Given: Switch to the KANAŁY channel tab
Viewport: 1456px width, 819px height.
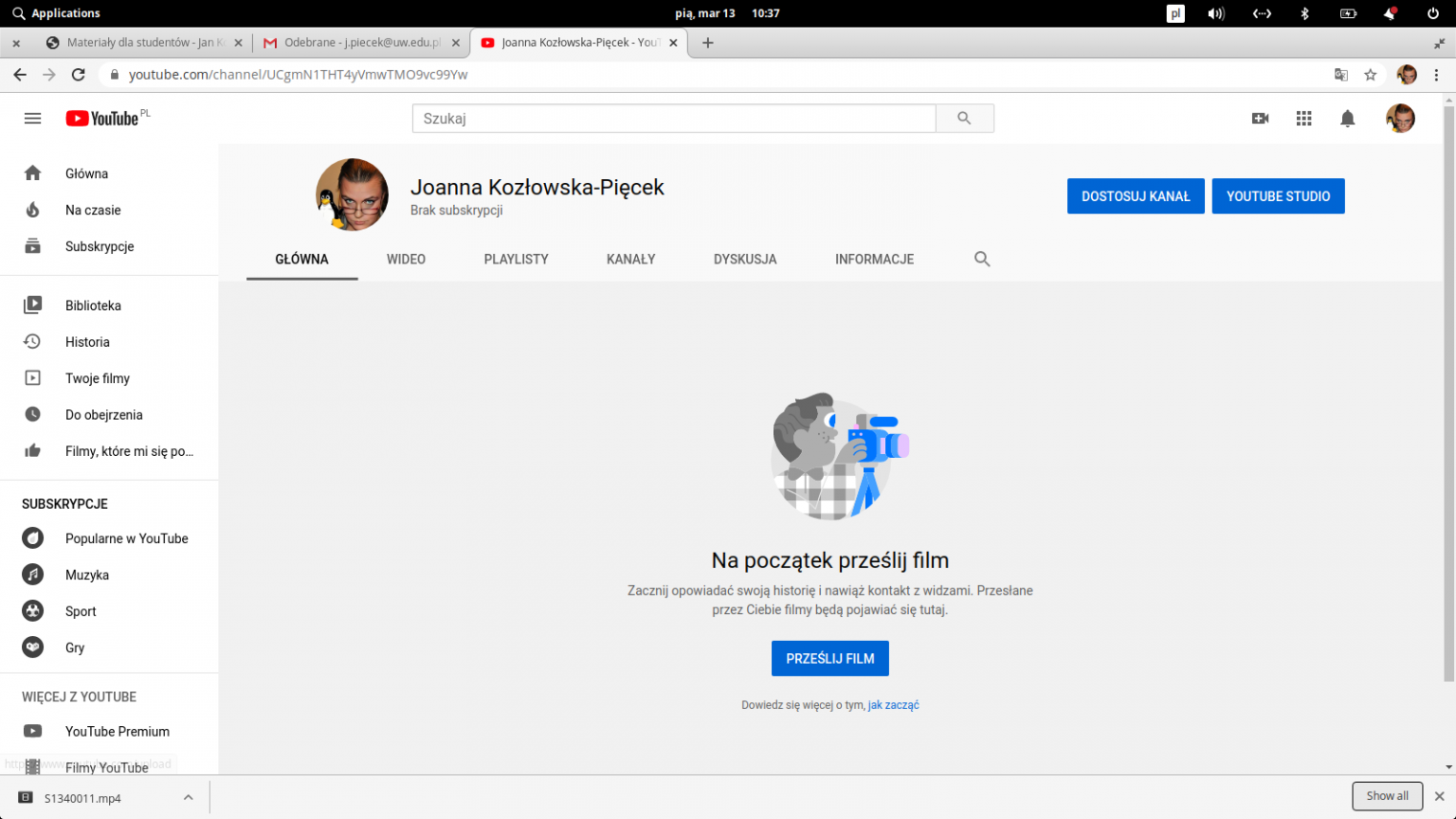Looking at the screenshot, I should pyautogui.click(x=630, y=259).
